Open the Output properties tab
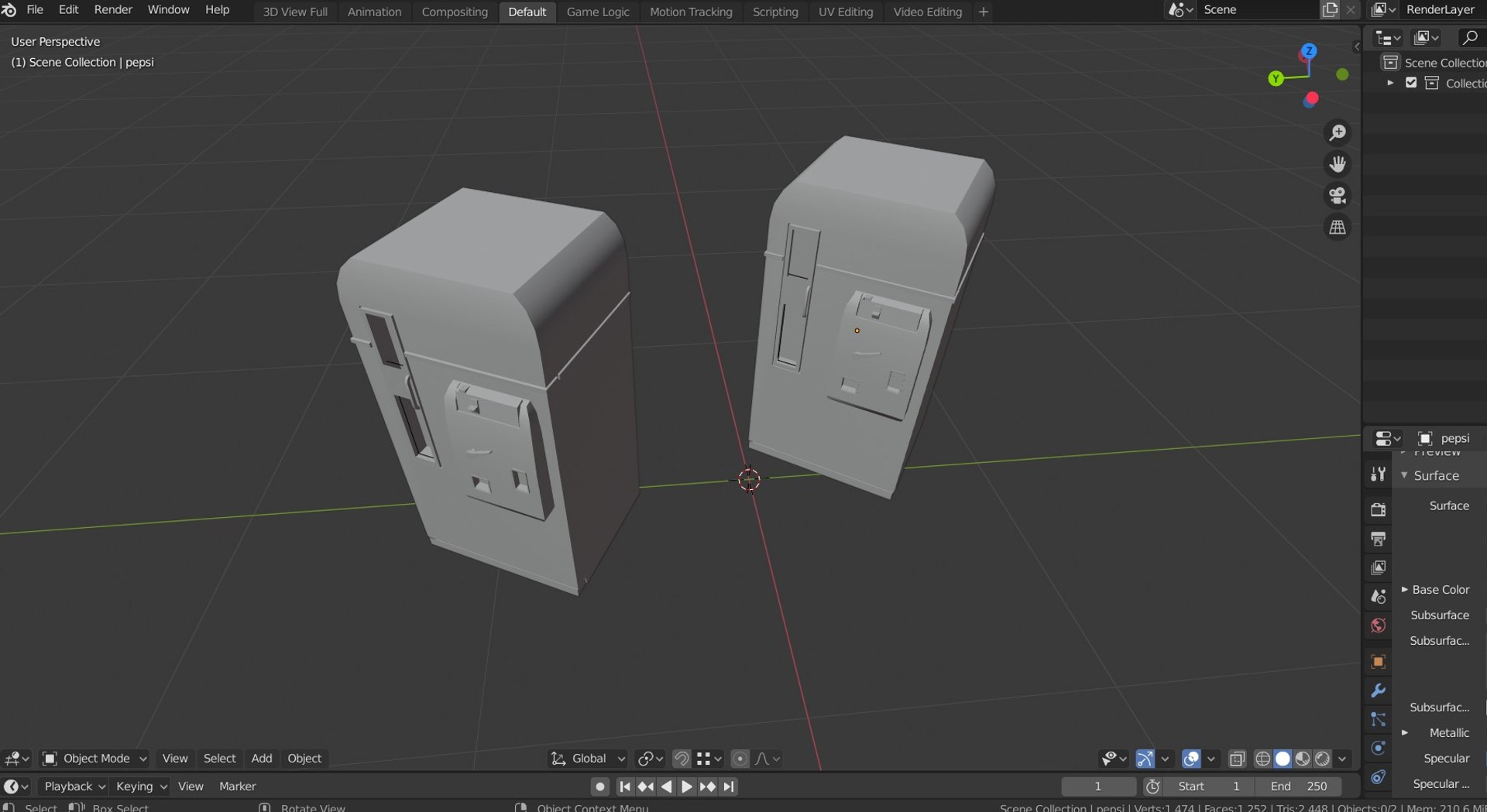Image resolution: width=1487 pixels, height=812 pixels. 1378,539
